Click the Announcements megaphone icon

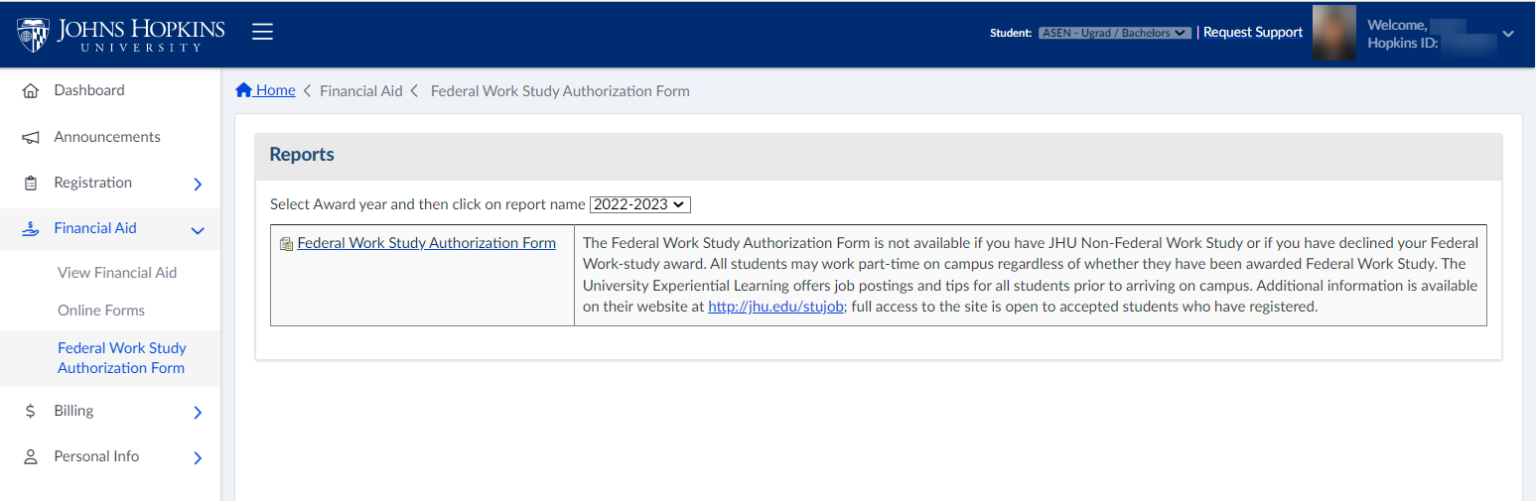30,138
